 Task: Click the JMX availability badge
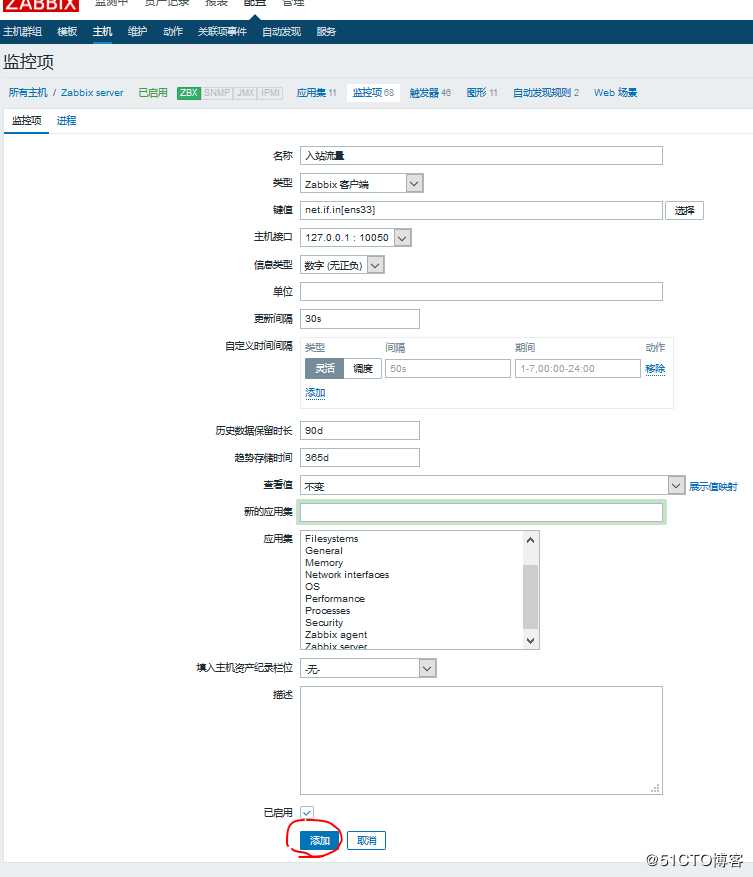(246, 93)
